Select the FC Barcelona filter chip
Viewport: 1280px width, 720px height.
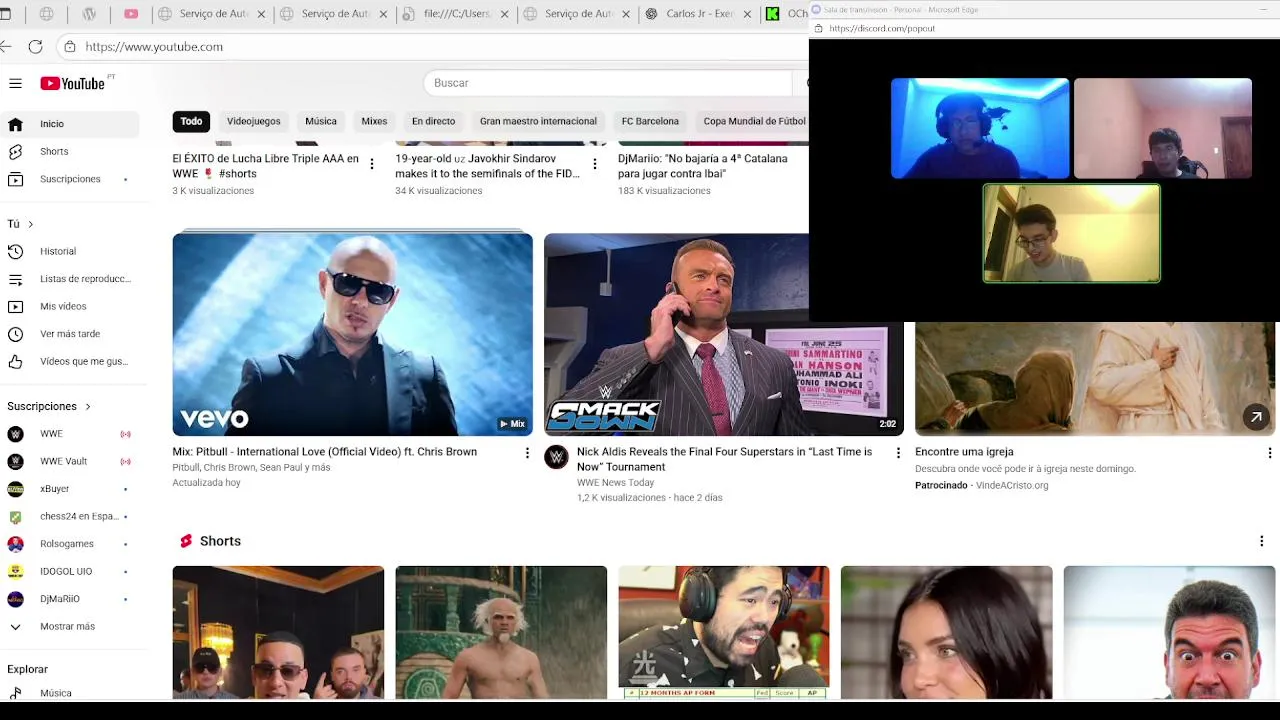coord(650,121)
